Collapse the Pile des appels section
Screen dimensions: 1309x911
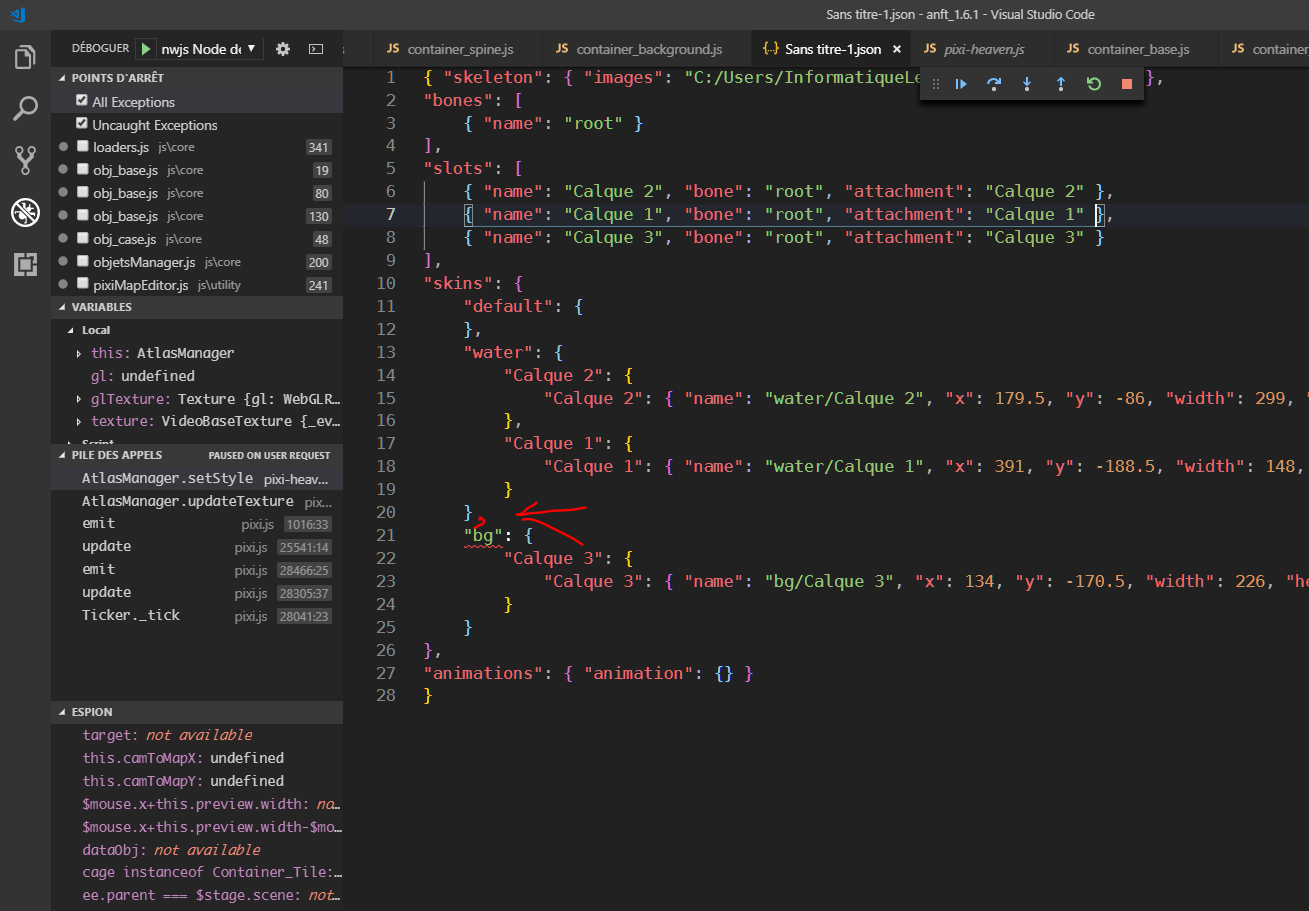coord(197,455)
